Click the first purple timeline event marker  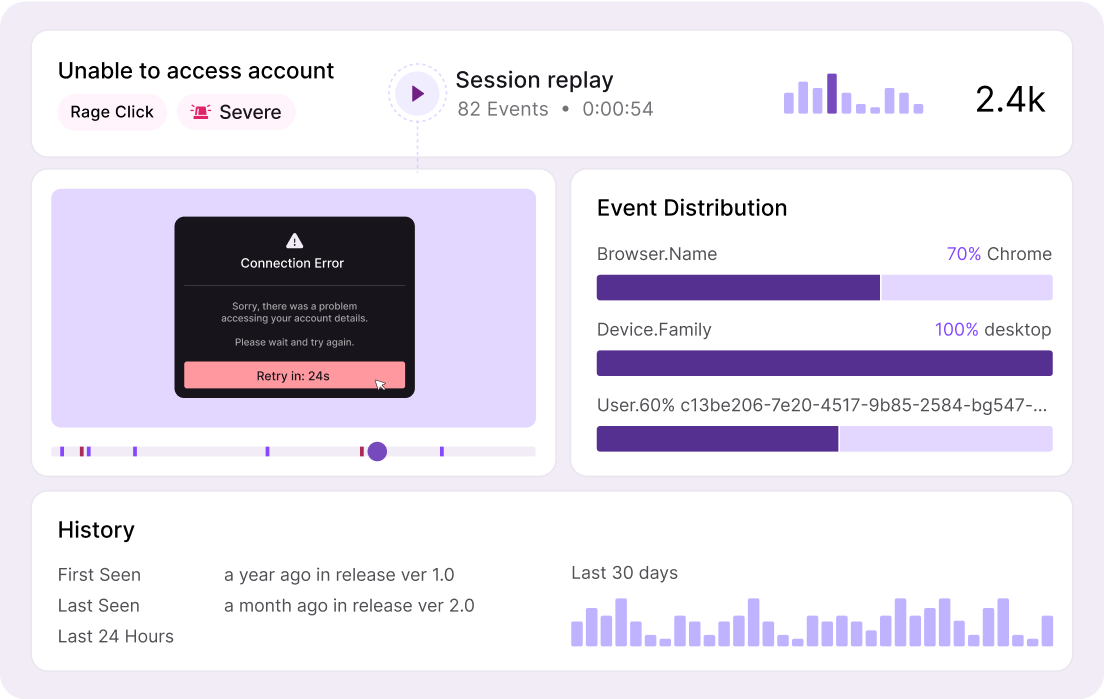[x=62, y=452]
